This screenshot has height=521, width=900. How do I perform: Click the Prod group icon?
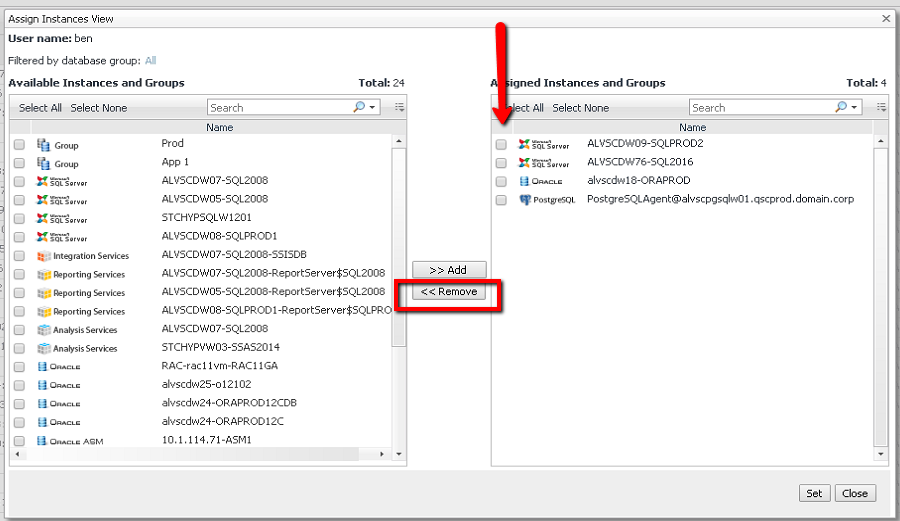point(43,145)
